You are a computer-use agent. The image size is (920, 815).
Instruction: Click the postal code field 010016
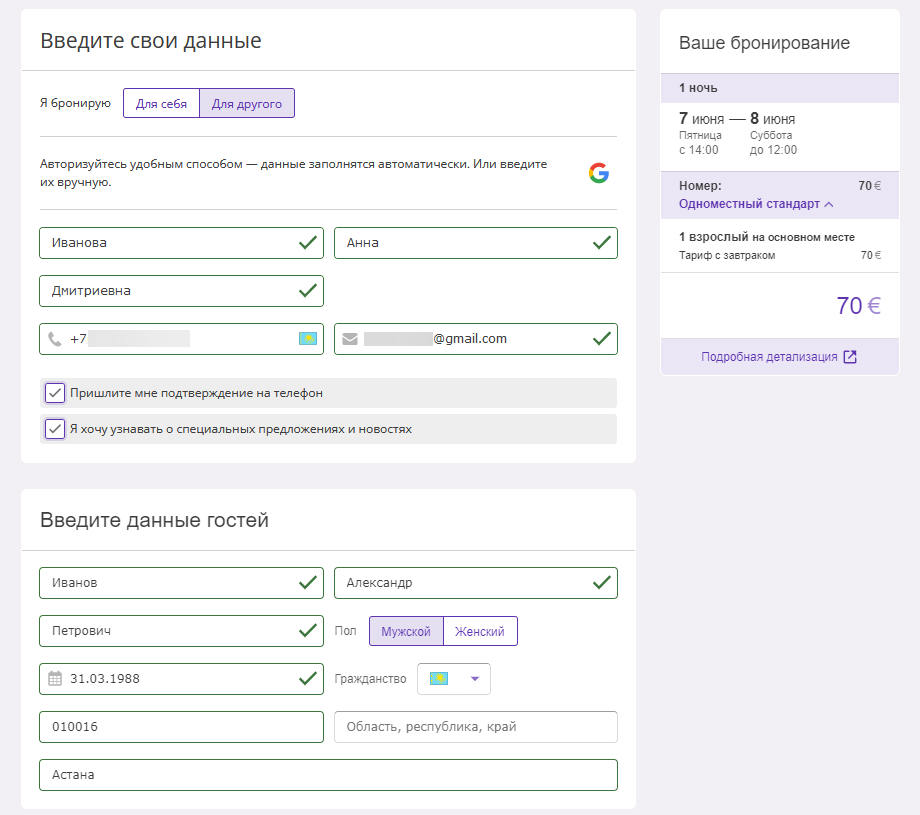[181, 727]
